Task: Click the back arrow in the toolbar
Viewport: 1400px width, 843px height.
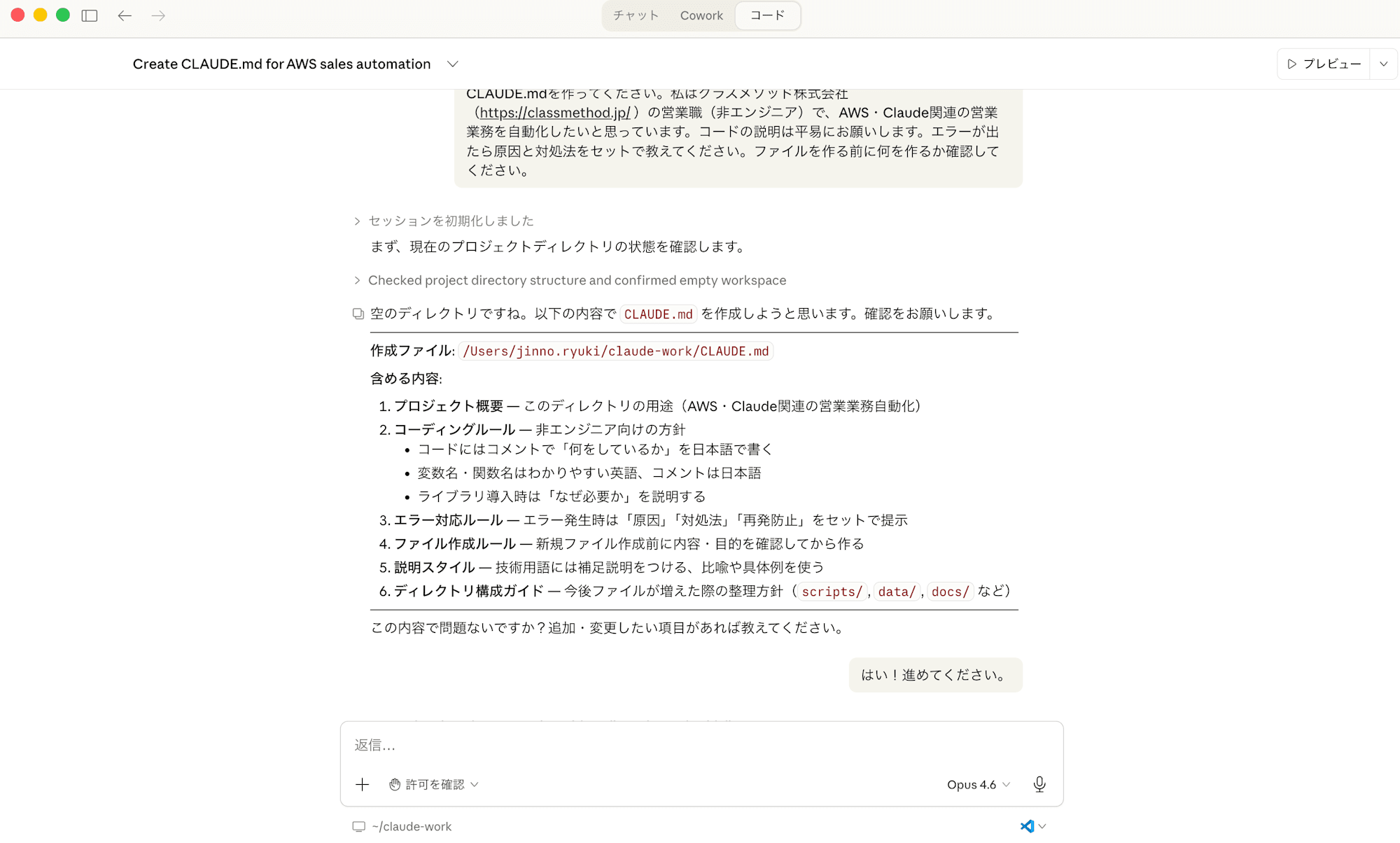Action: [x=125, y=15]
